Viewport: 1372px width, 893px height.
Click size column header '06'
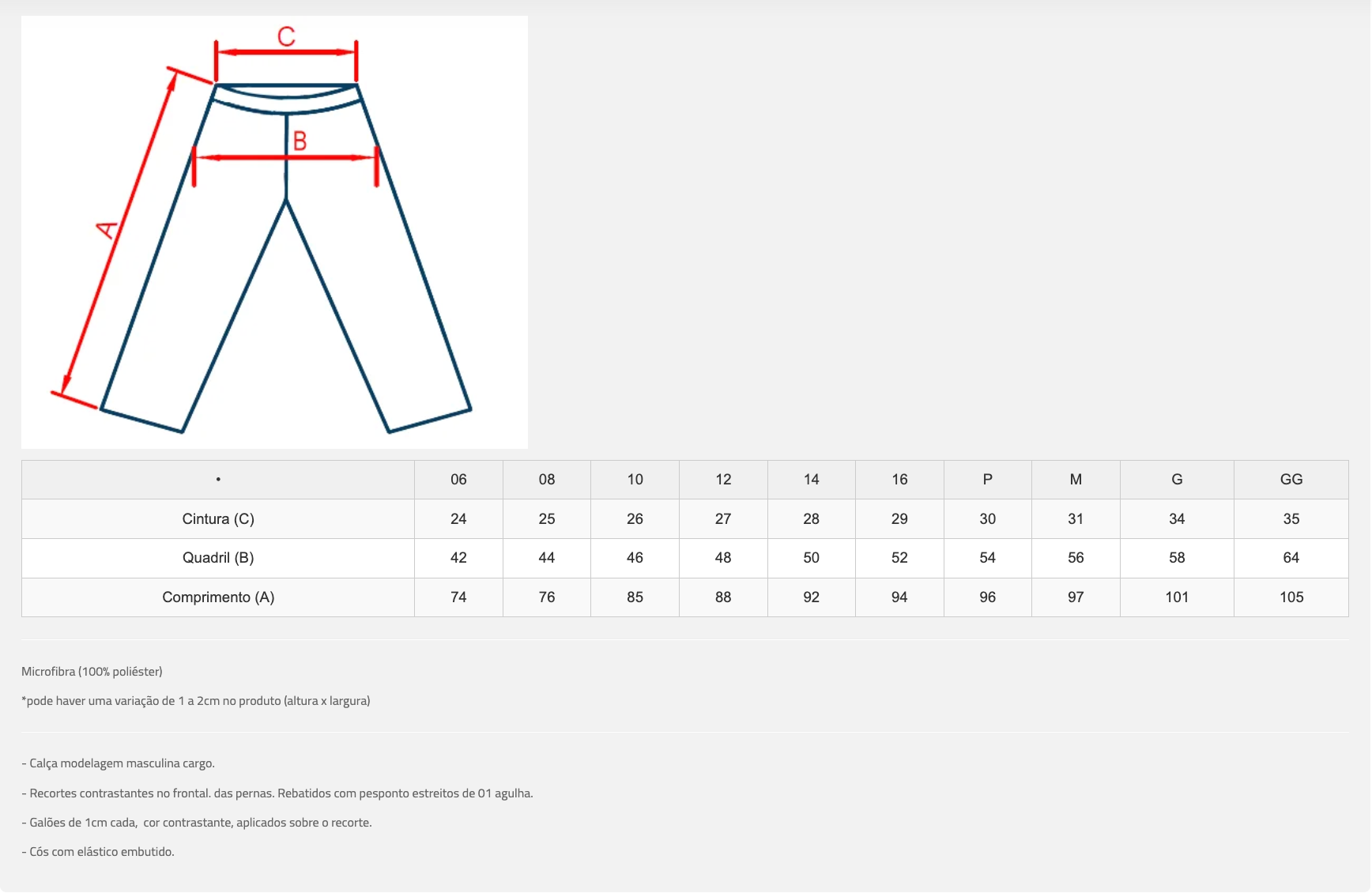click(458, 480)
